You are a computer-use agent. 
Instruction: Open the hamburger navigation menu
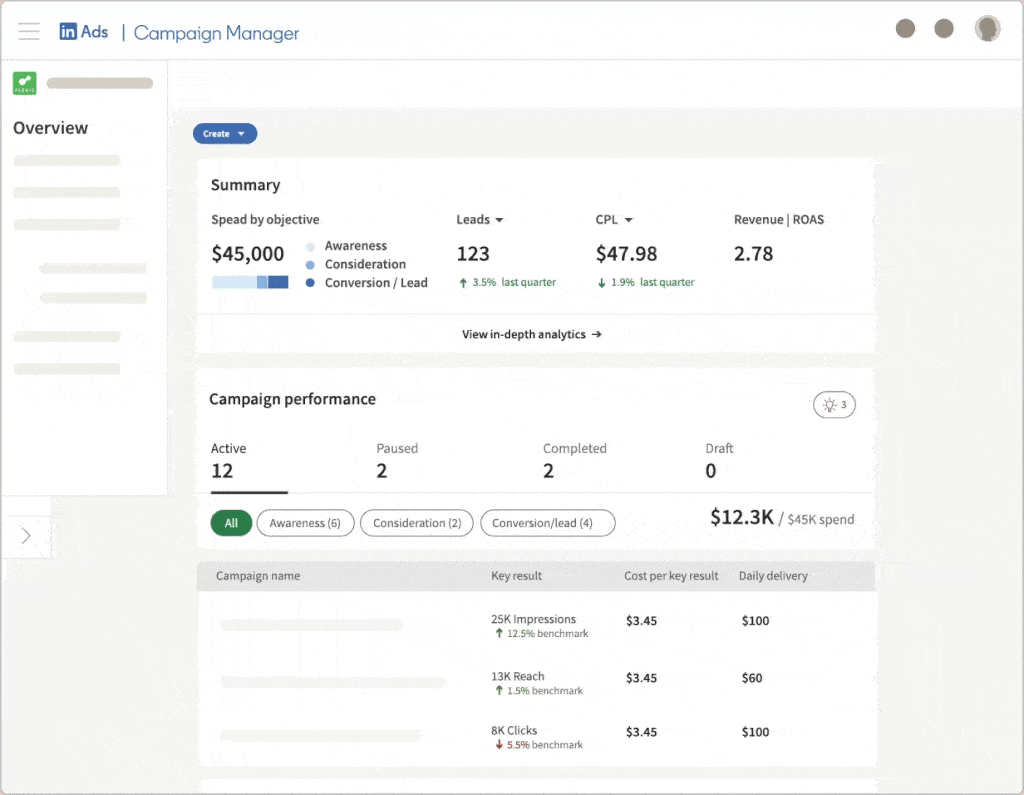(29, 31)
